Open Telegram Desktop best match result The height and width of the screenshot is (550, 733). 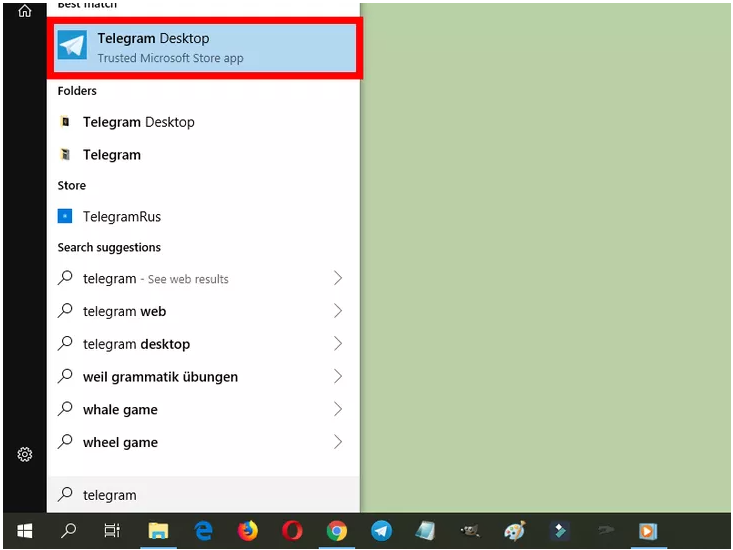(205, 47)
